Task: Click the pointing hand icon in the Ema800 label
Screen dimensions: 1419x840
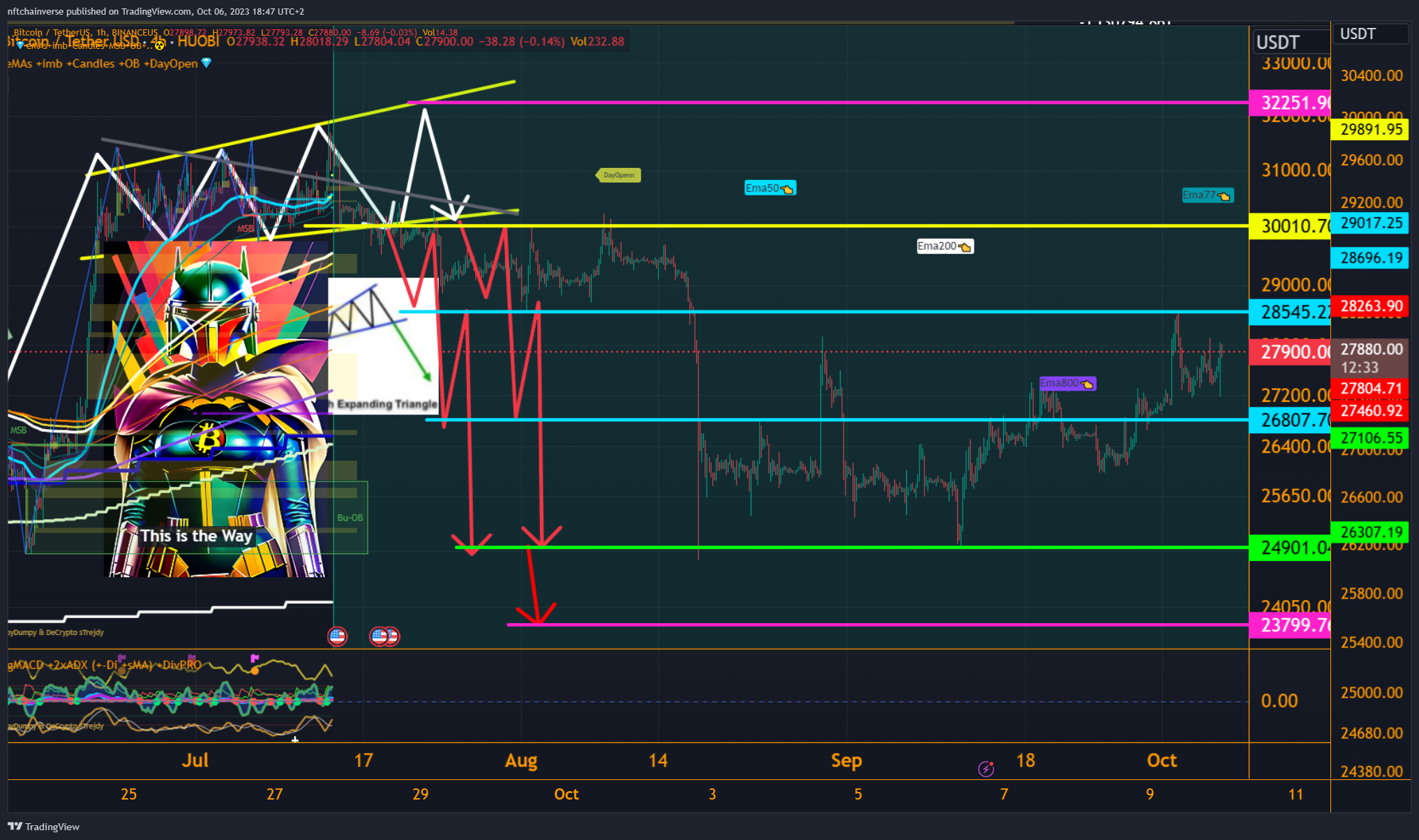Action: [1087, 384]
